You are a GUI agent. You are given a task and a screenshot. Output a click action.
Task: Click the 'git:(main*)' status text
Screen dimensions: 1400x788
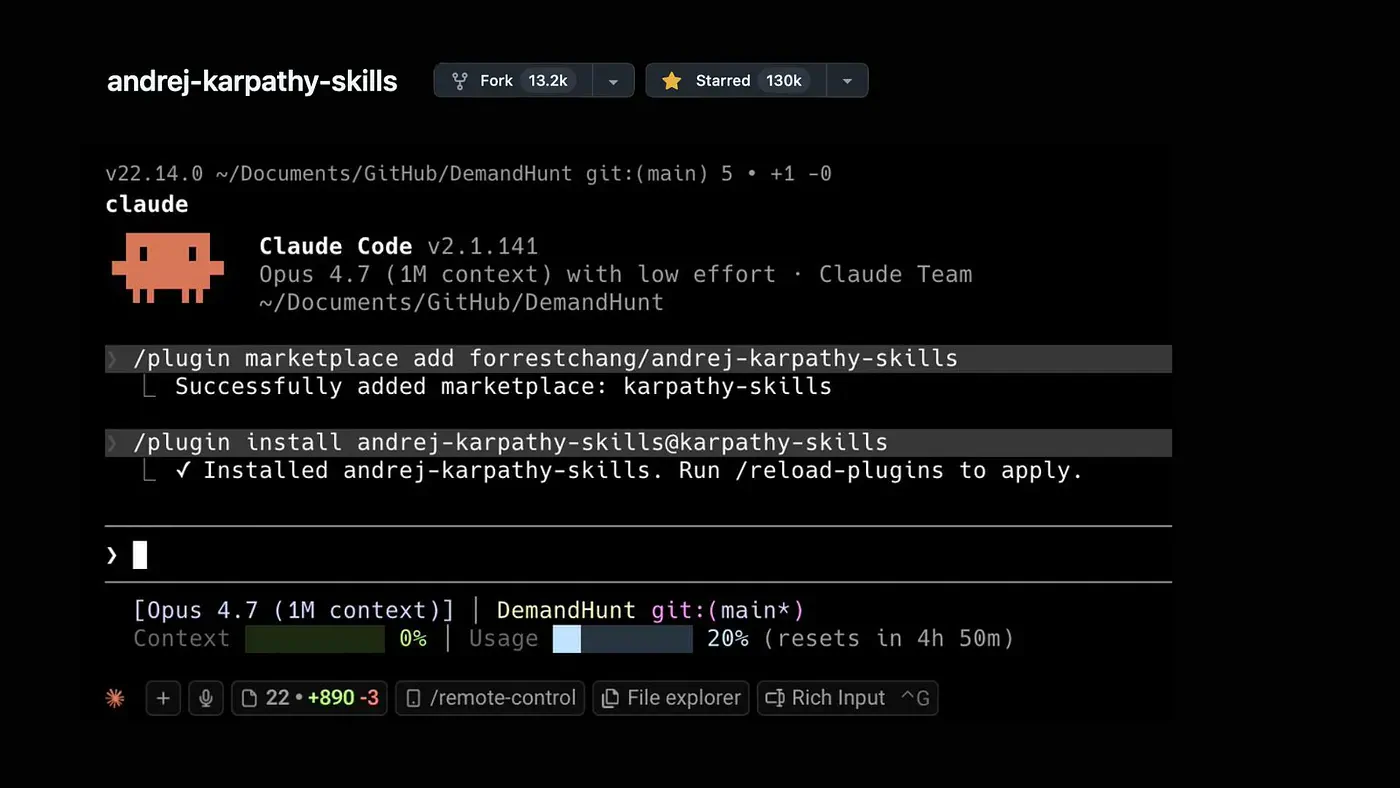pos(728,610)
